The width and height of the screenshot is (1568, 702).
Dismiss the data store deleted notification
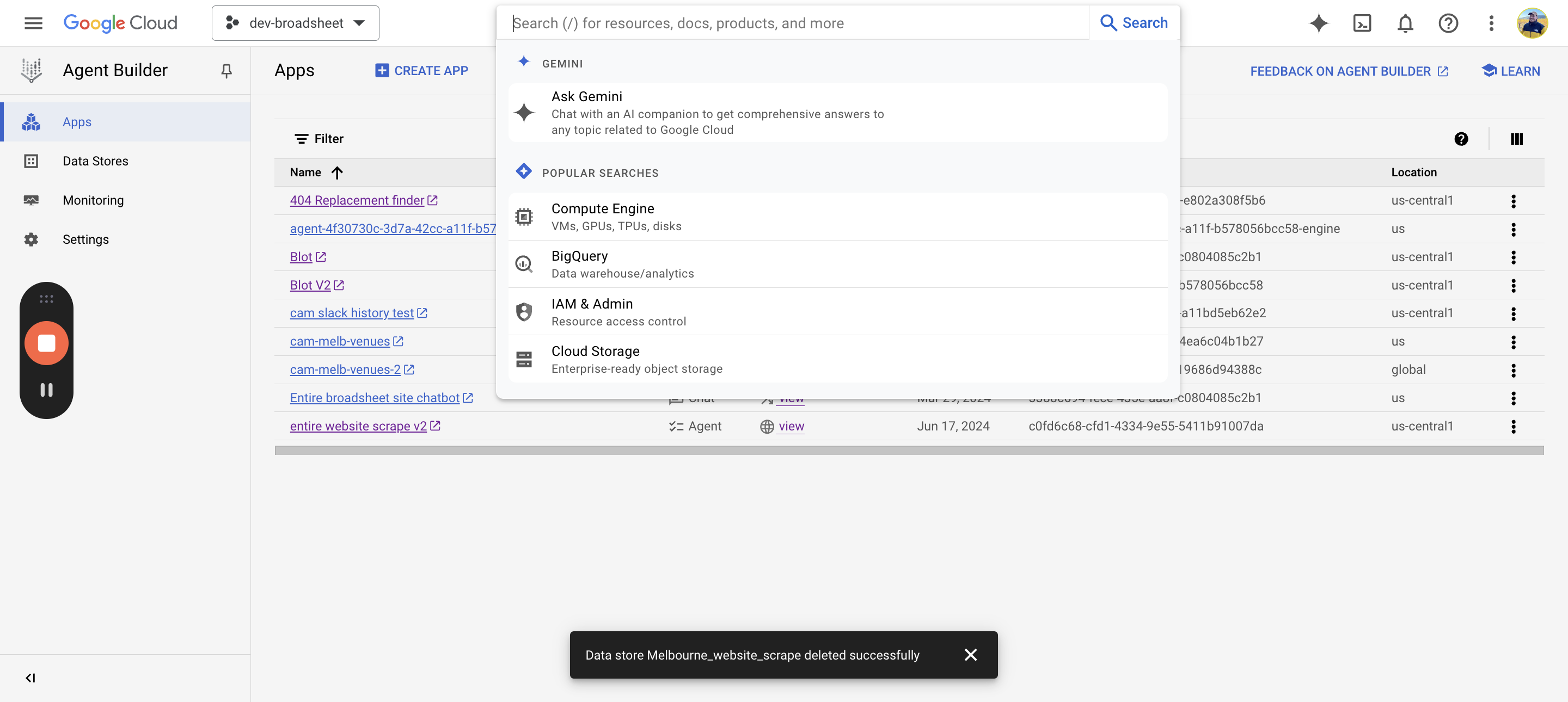pyautogui.click(x=970, y=655)
